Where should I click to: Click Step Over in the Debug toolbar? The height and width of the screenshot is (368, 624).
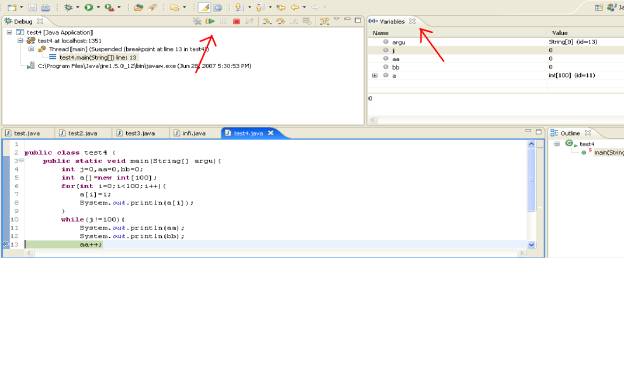point(281,21)
